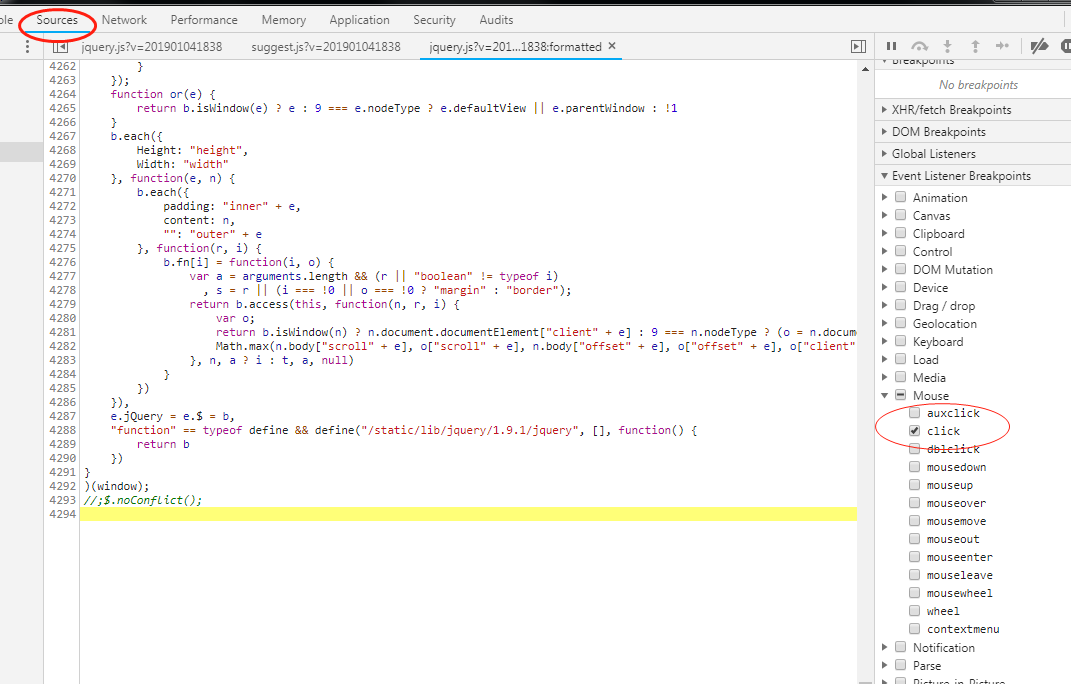Uncheck the click event breakpoint
Viewport: 1071px width, 684px height.
(x=915, y=431)
